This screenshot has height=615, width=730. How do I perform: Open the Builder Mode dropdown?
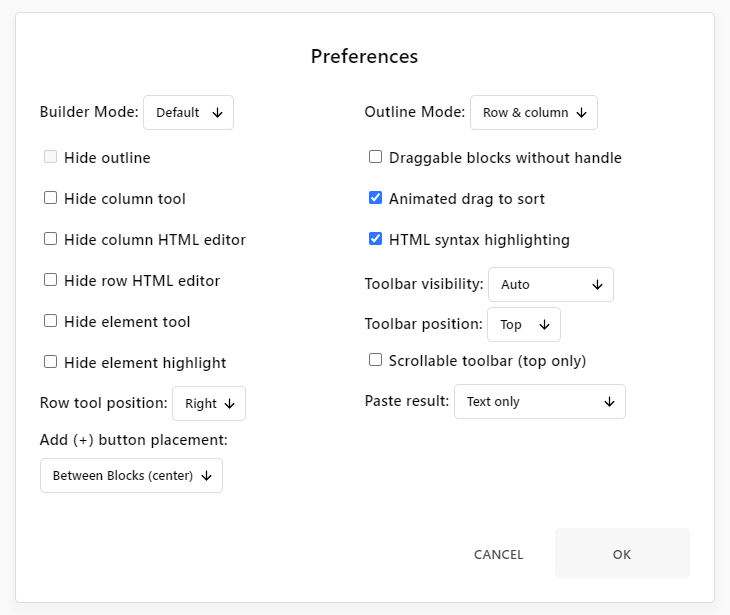point(189,113)
